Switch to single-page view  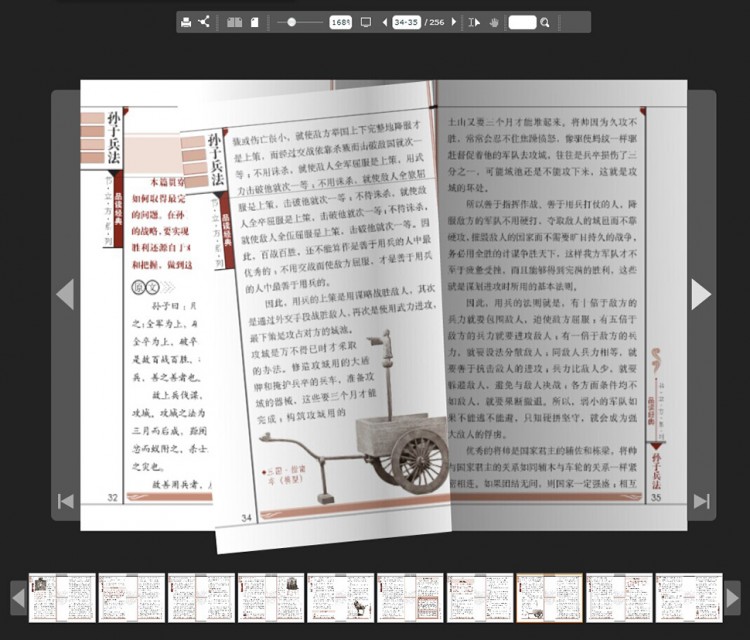(x=254, y=22)
